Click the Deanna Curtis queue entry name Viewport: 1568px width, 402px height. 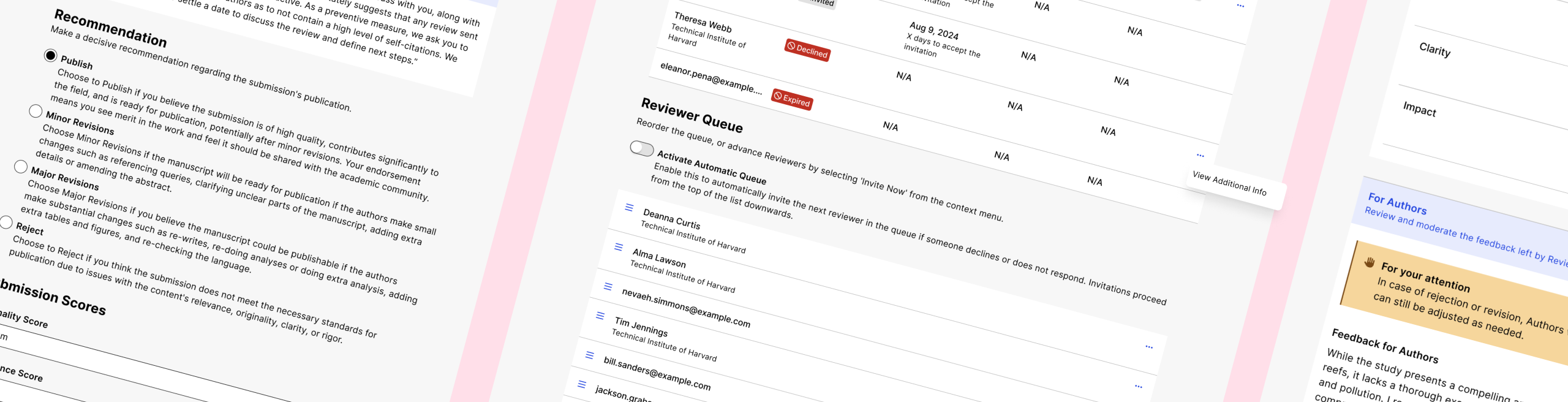pos(672,218)
